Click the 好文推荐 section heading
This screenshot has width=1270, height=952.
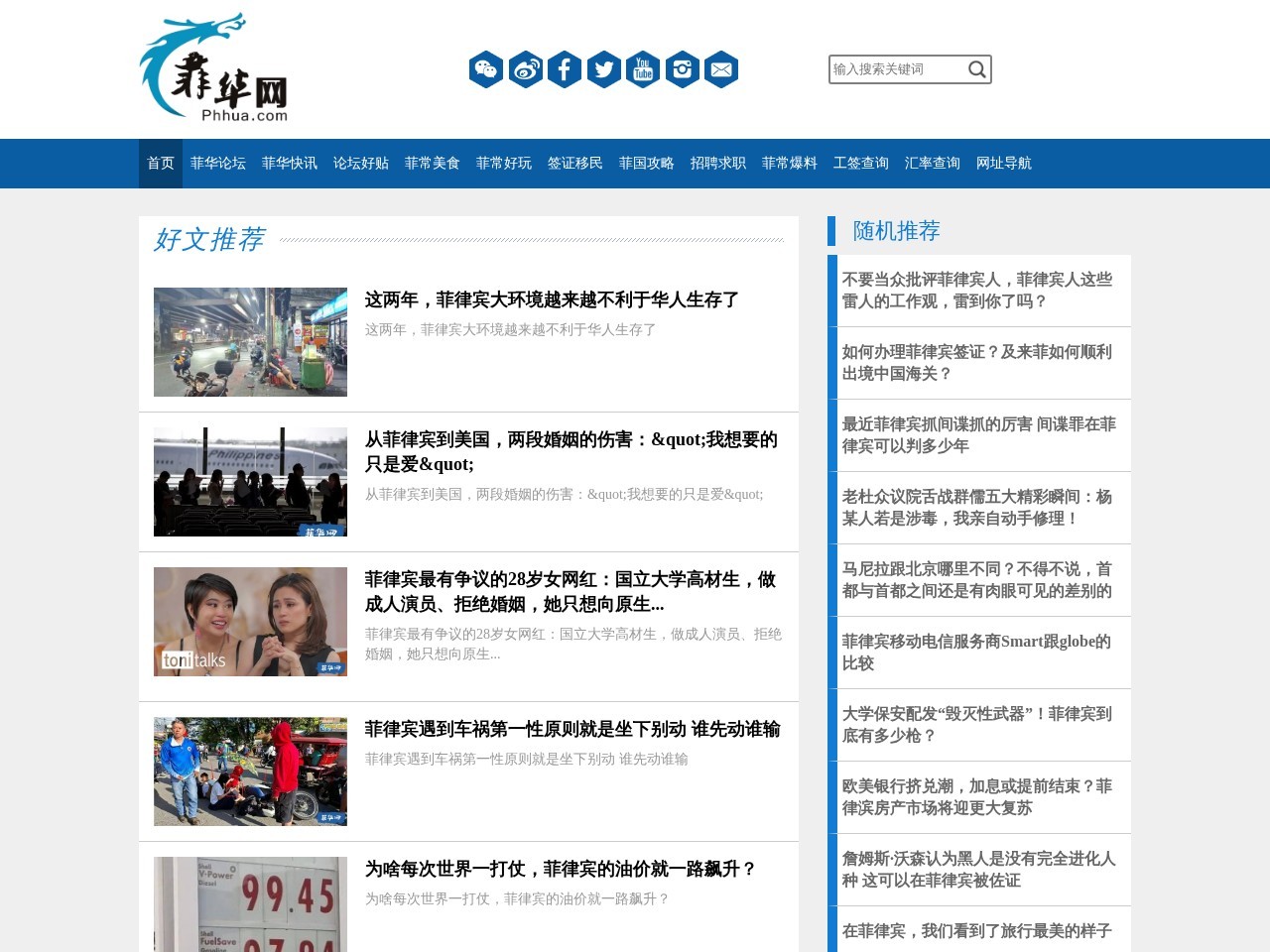click(x=208, y=239)
